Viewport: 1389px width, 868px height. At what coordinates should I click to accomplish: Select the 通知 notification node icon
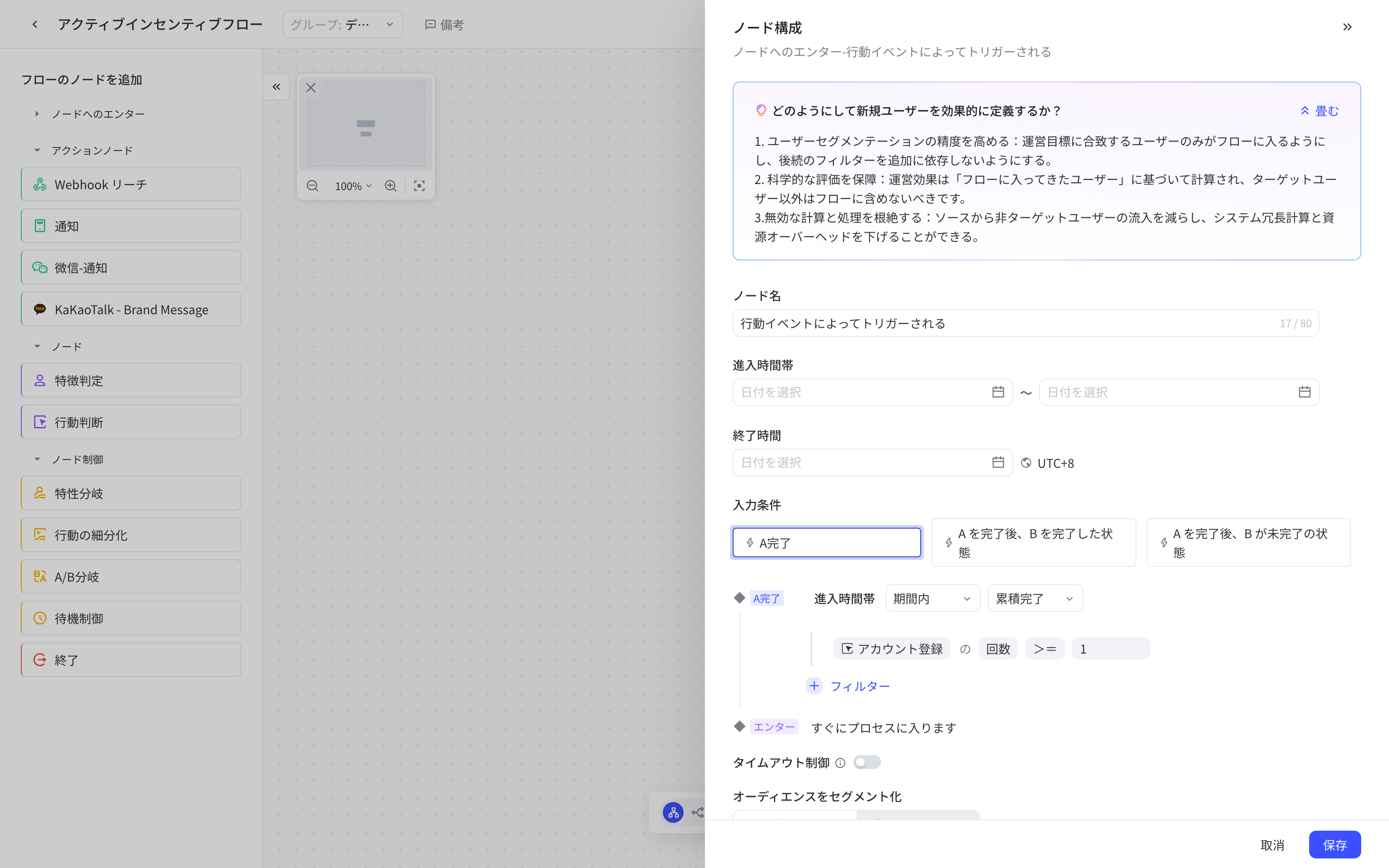click(x=39, y=226)
